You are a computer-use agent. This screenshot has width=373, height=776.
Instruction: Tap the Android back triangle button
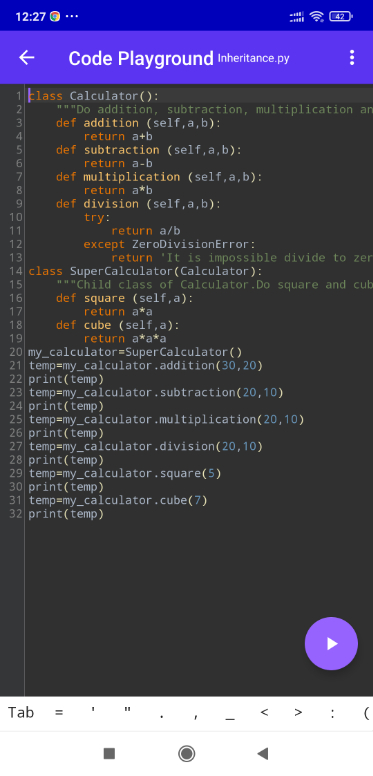point(263,754)
